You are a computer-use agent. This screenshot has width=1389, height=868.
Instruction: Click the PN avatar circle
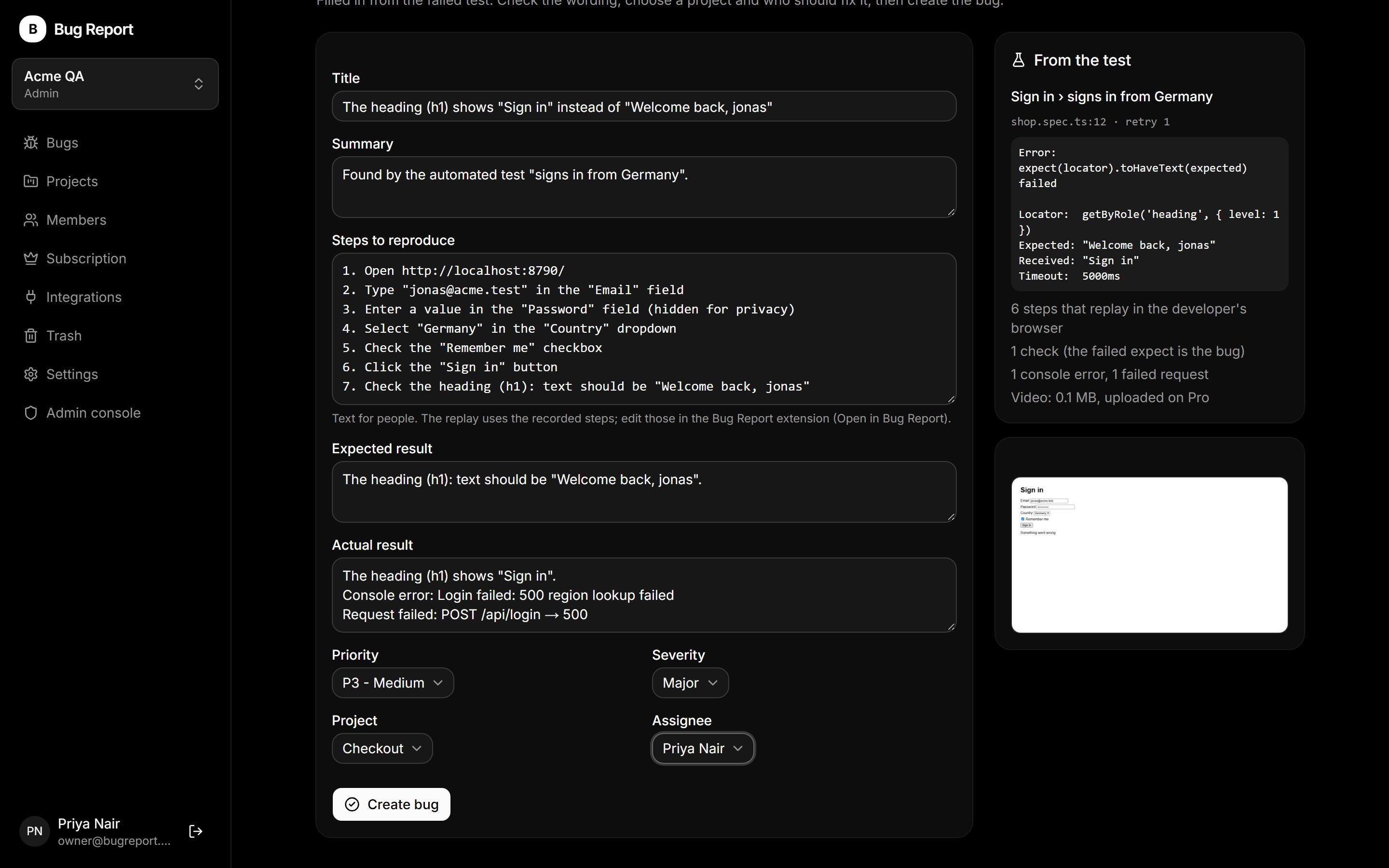[x=34, y=831]
